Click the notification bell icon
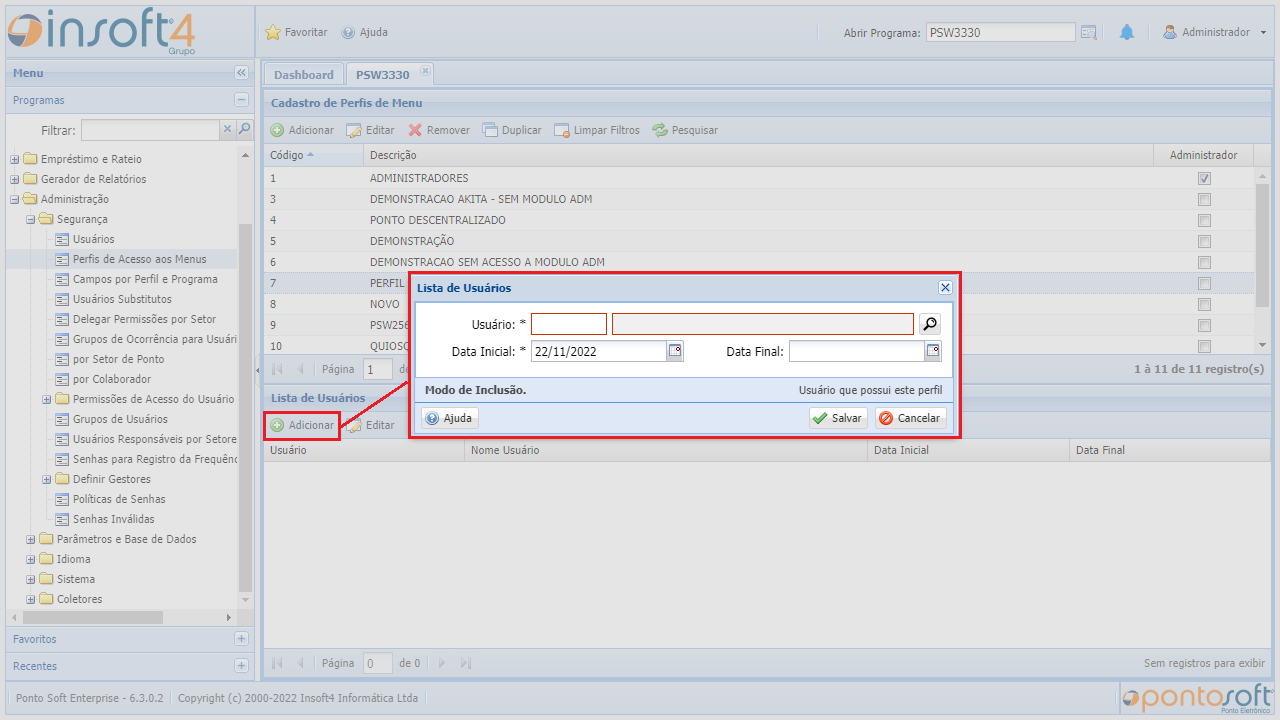The height and width of the screenshot is (720, 1280). point(1127,32)
